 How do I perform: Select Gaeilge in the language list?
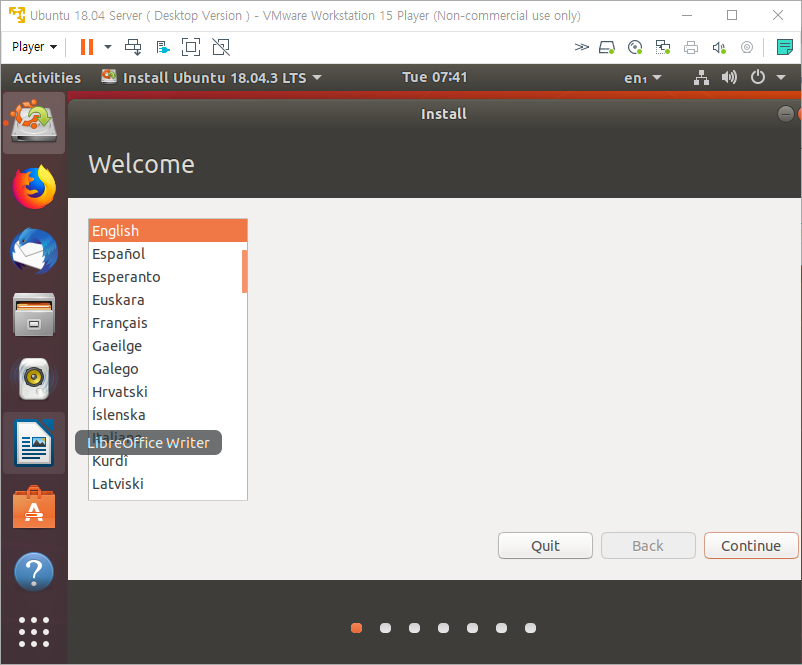click(167, 346)
